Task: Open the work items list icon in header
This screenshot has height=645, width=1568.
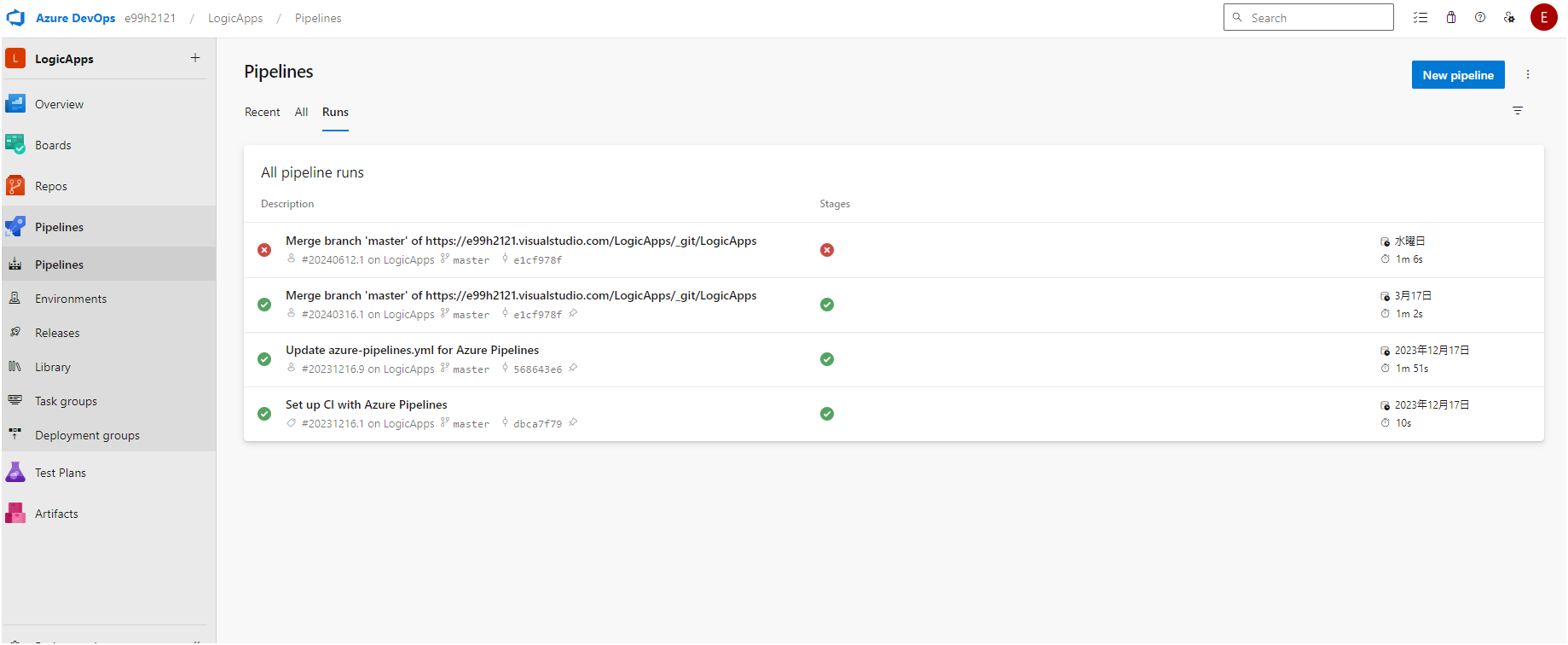Action: click(1420, 17)
